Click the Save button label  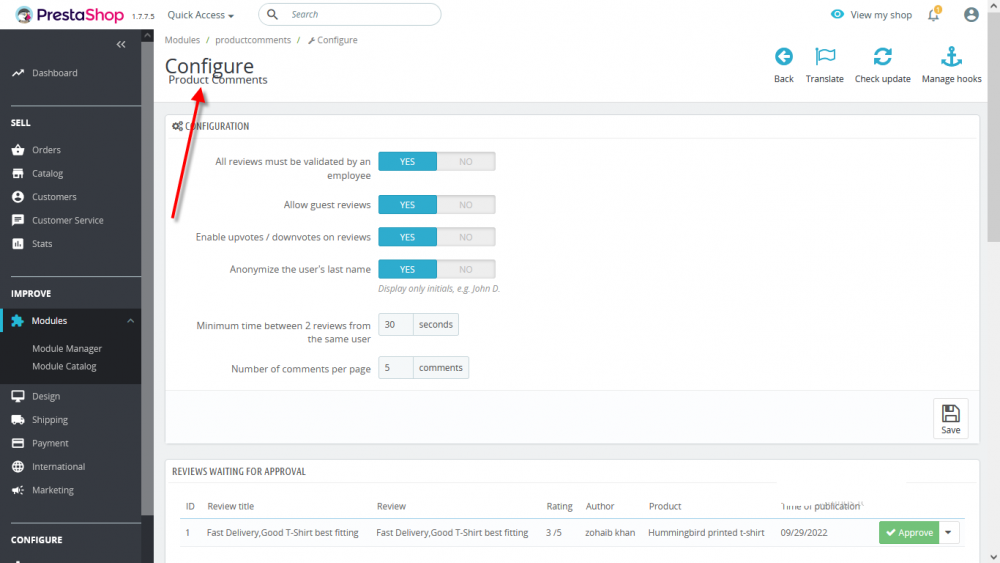click(x=950, y=430)
